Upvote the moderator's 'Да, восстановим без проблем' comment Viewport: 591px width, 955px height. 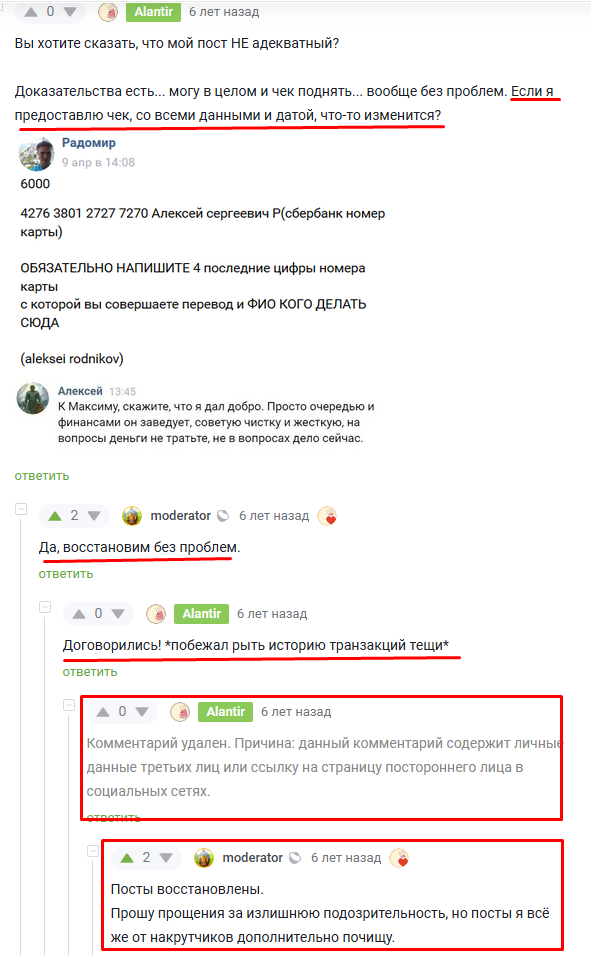pos(55,516)
